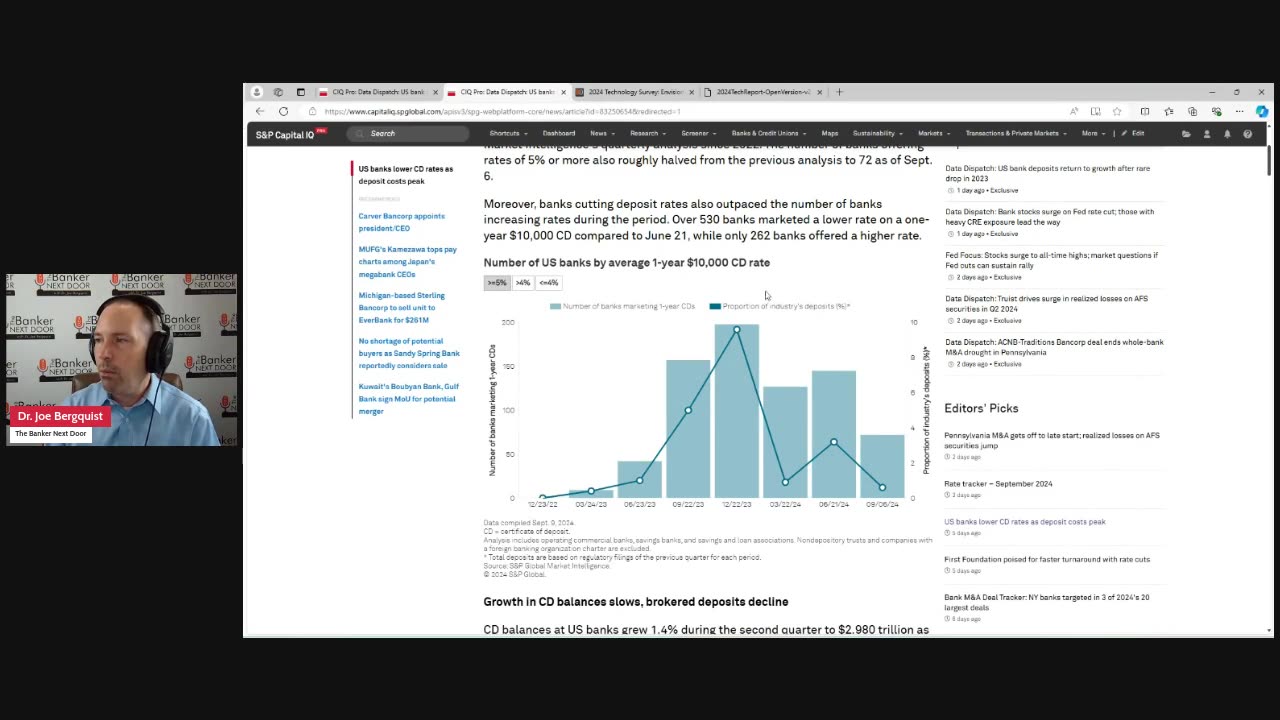Open a new browser tab
This screenshot has height=720, width=1280.
point(839,92)
